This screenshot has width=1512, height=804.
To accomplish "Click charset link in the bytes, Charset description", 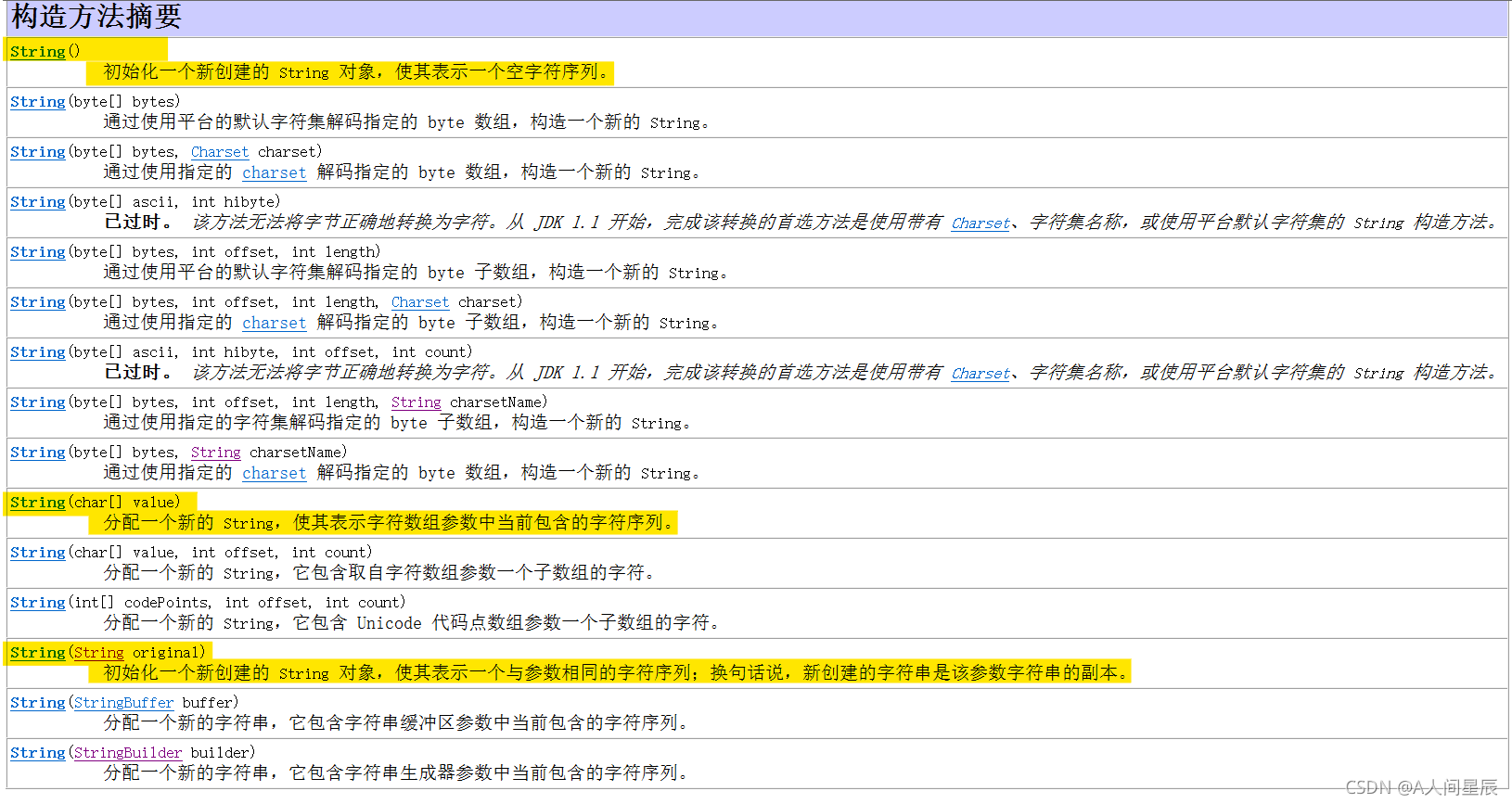I will pos(275,172).
